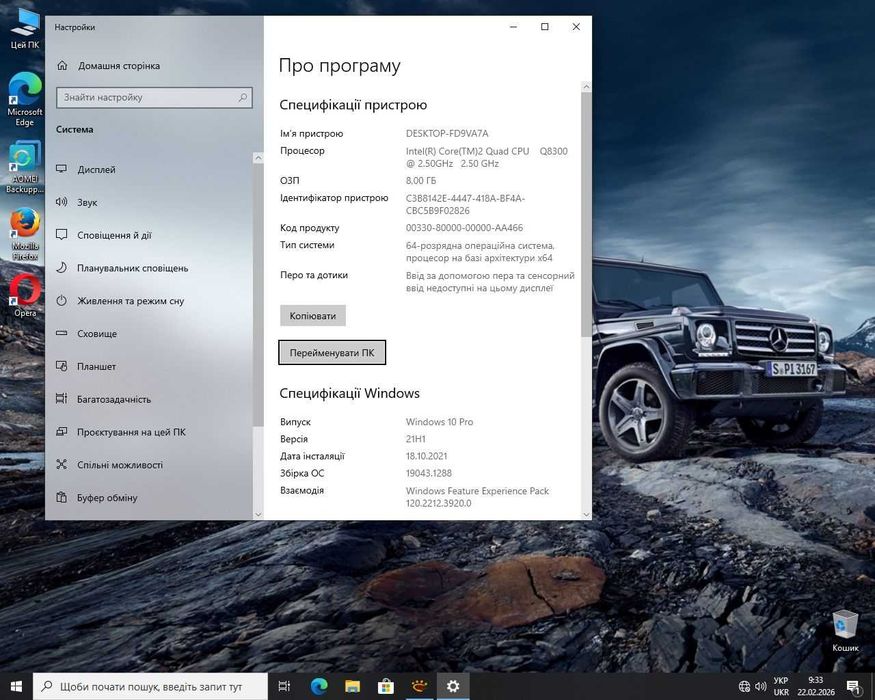Select the Сповіщення й дії icon
Image resolution: width=875 pixels, height=700 pixels.
click(61, 234)
